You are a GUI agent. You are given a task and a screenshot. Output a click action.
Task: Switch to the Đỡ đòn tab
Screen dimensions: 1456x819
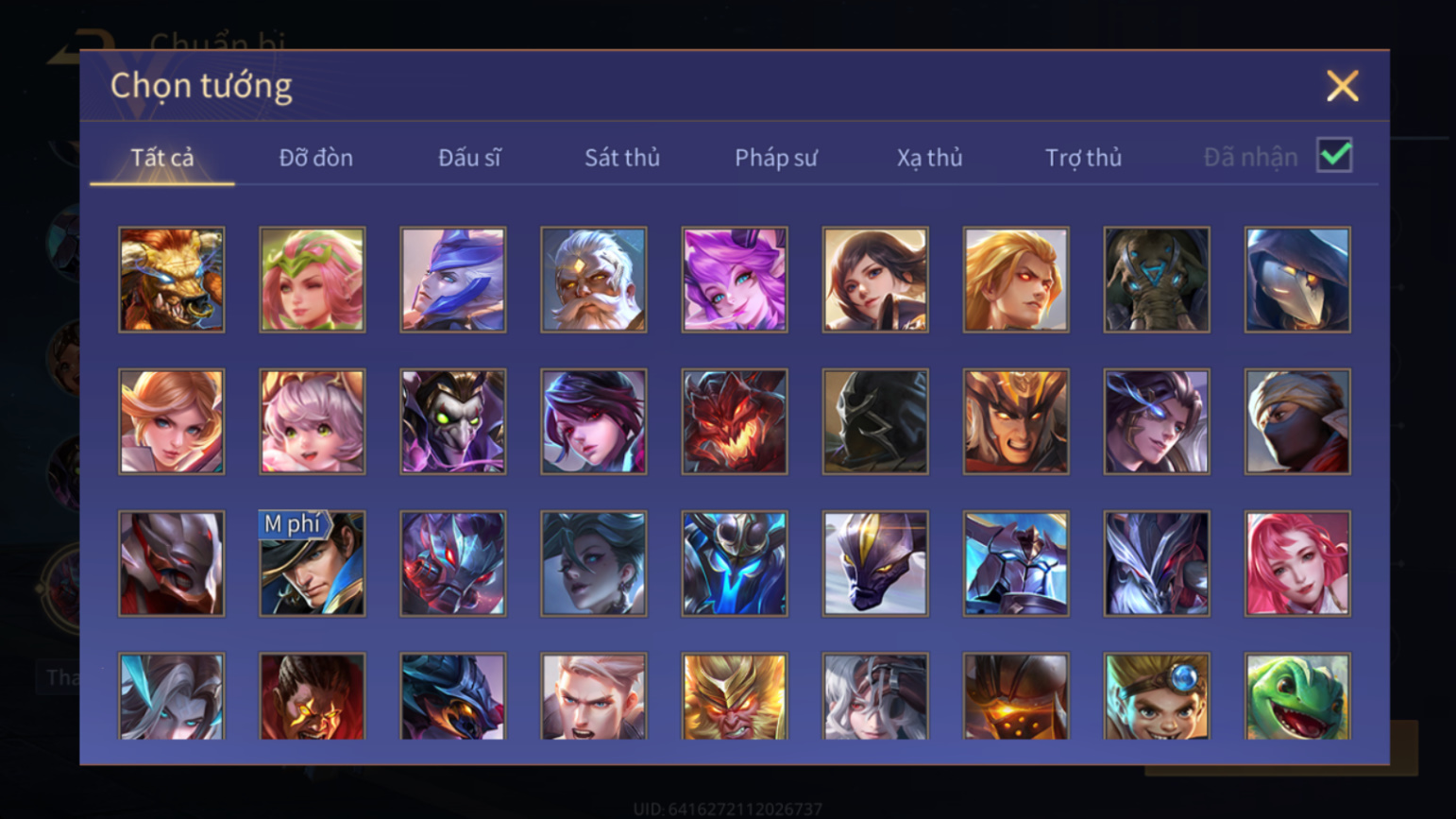316,158
